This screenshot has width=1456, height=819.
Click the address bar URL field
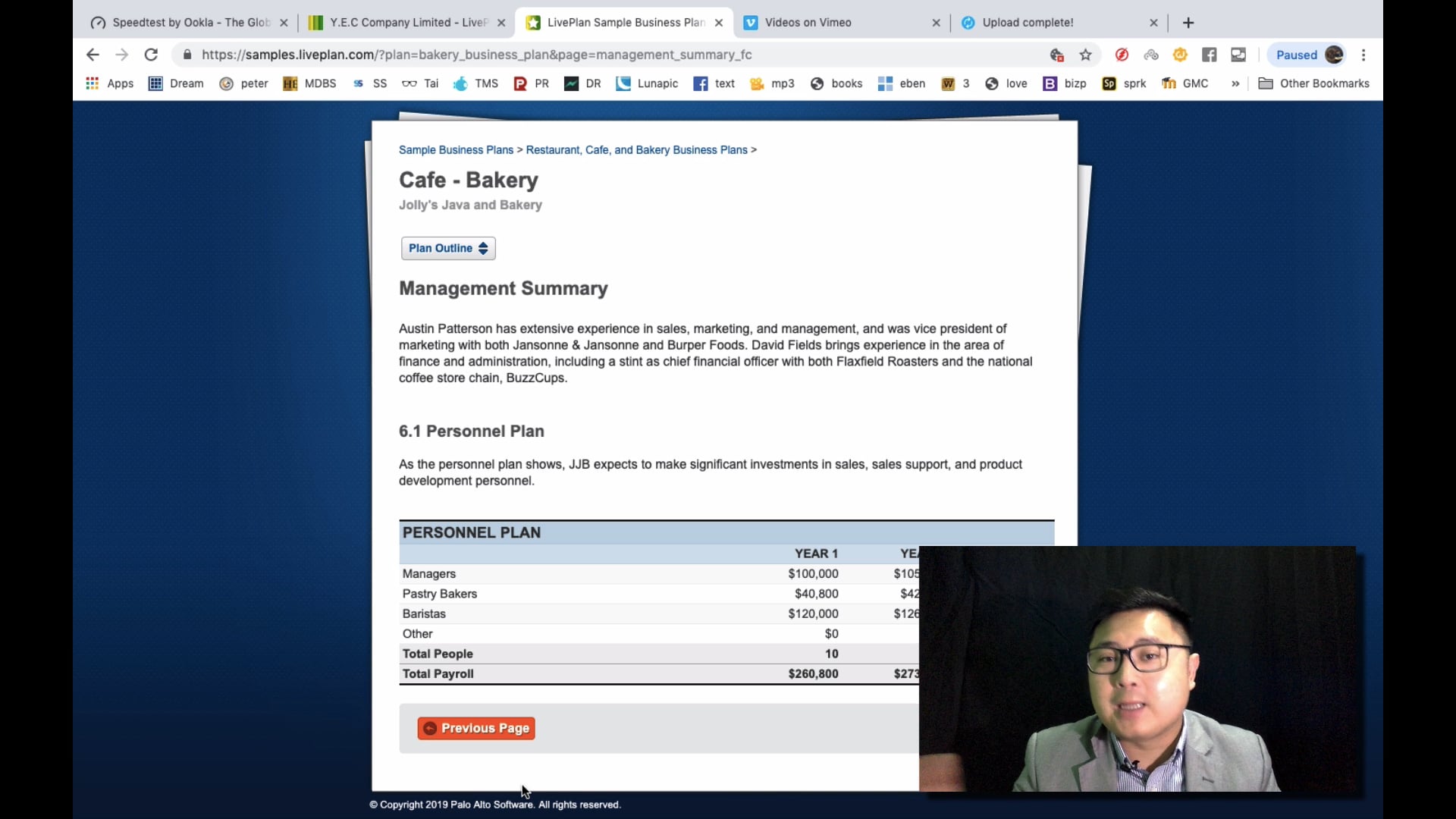(607, 55)
